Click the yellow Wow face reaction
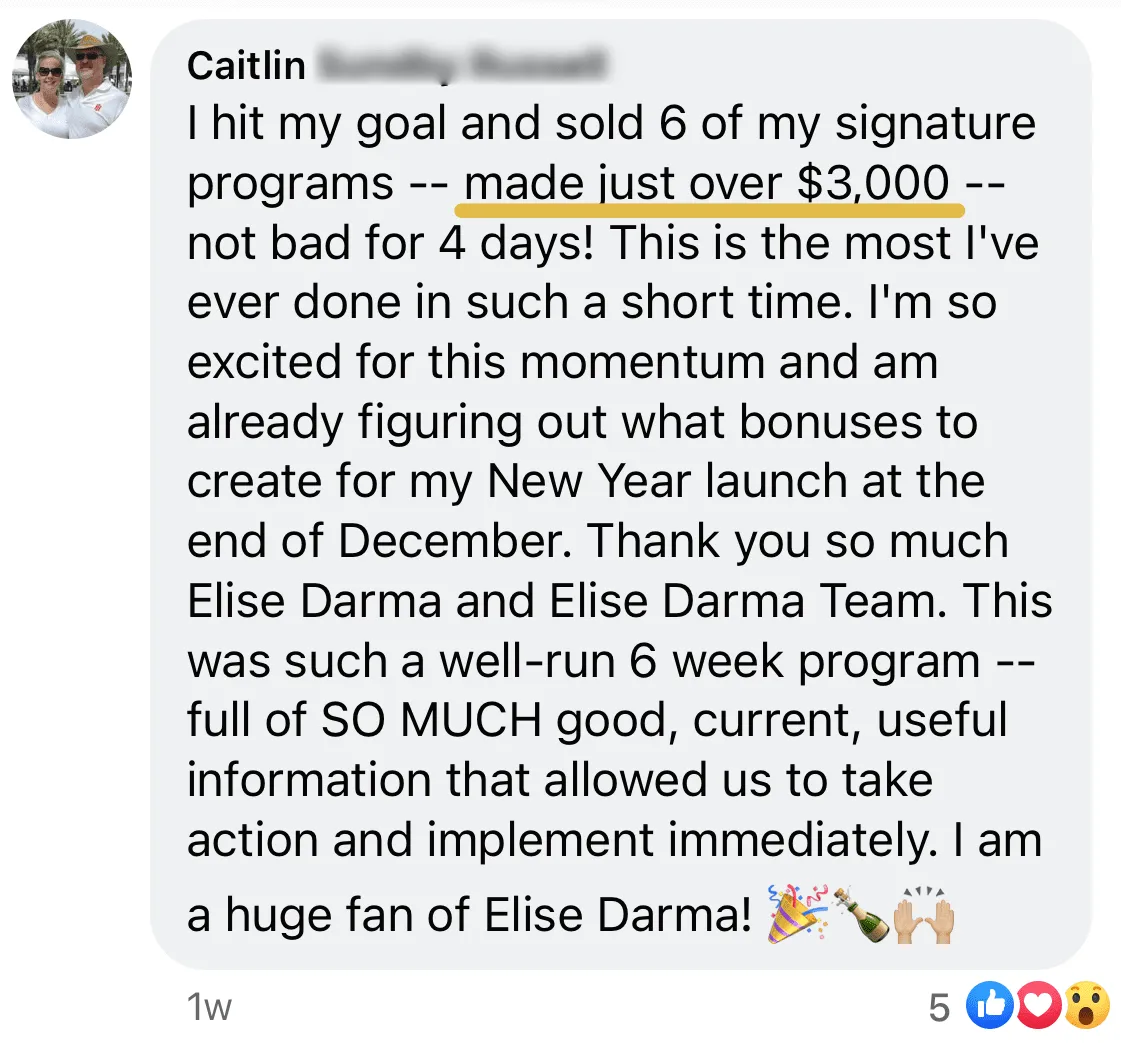The image size is (1121, 1043). tap(1087, 1006)
